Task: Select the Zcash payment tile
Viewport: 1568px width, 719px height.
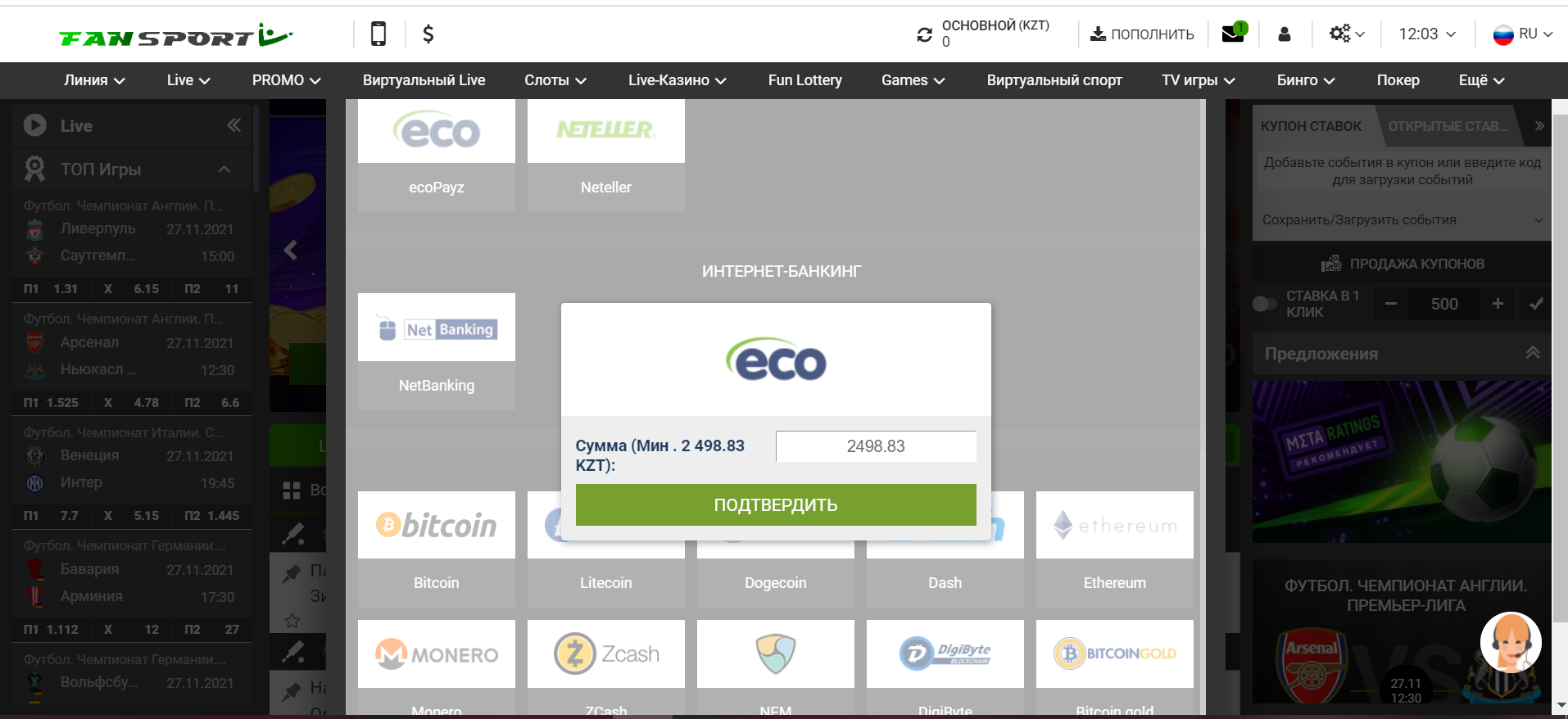Action: pyautogui.click(x=606, y=667)
